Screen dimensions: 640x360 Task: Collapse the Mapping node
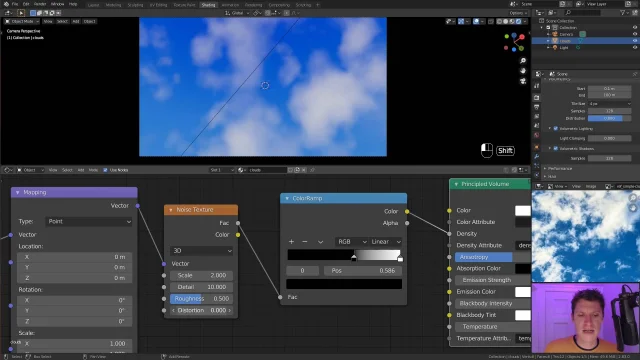click(x=18, y=192)
